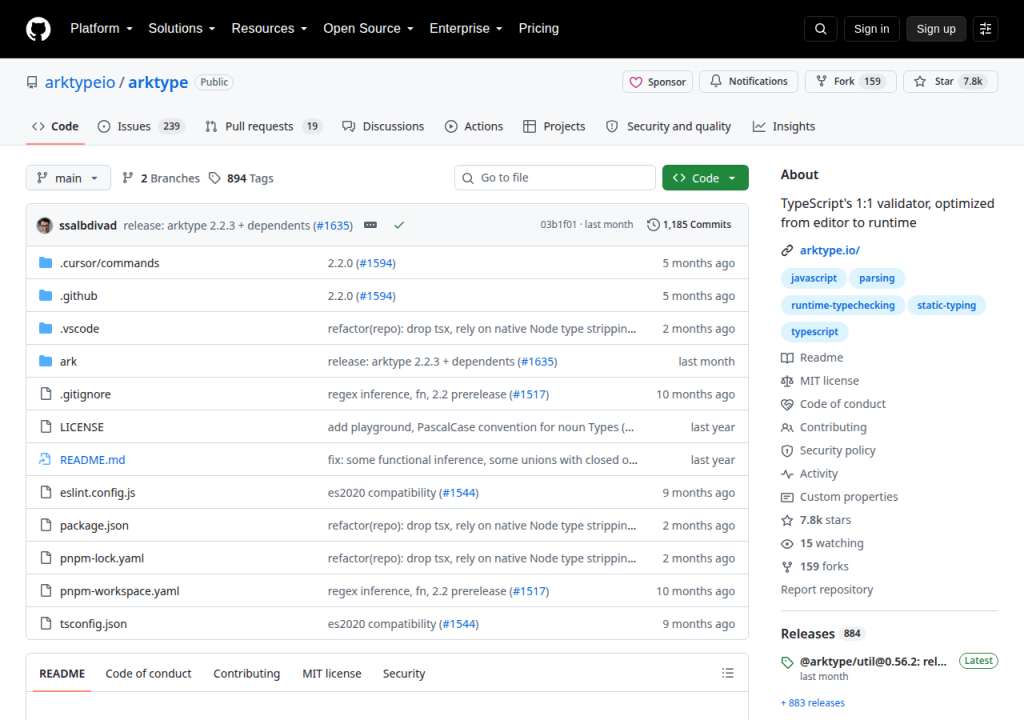The height and width of the screenshot is (720, 1024).
Task: Open the appearance settings icon next to Sign up
Action: tap(985, 29)
